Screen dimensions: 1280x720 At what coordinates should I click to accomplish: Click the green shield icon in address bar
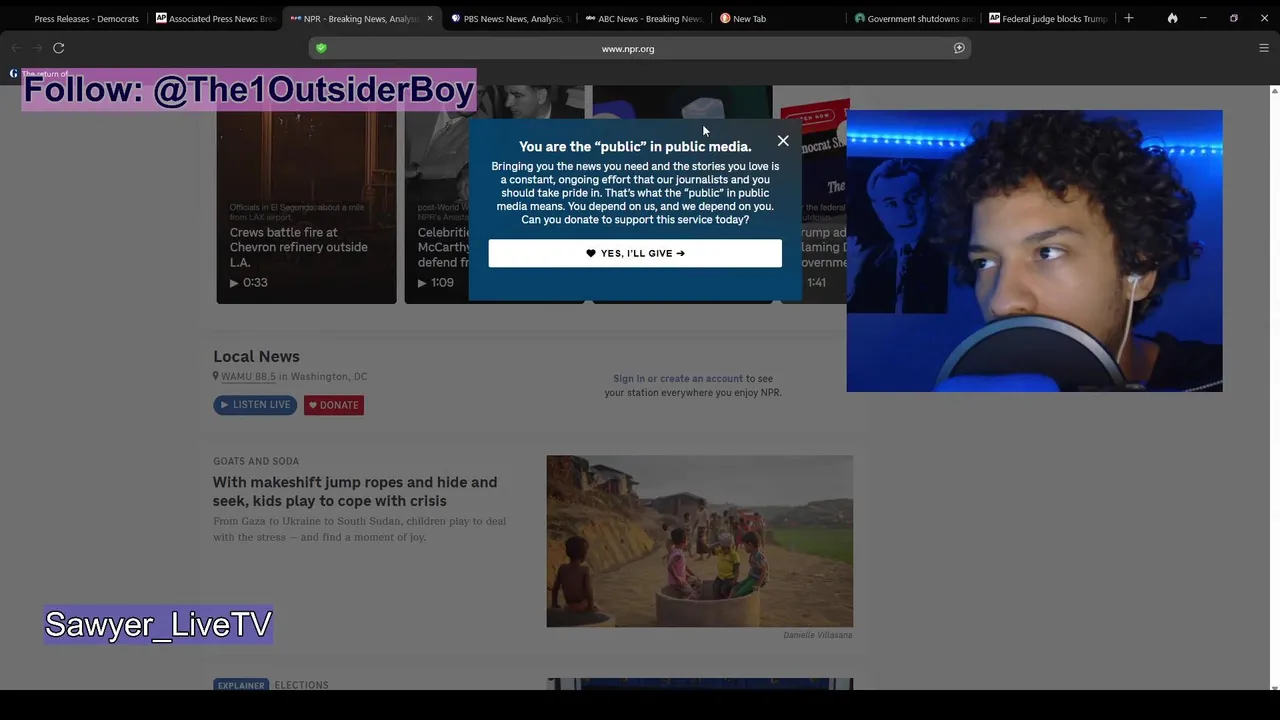(321, 48)
